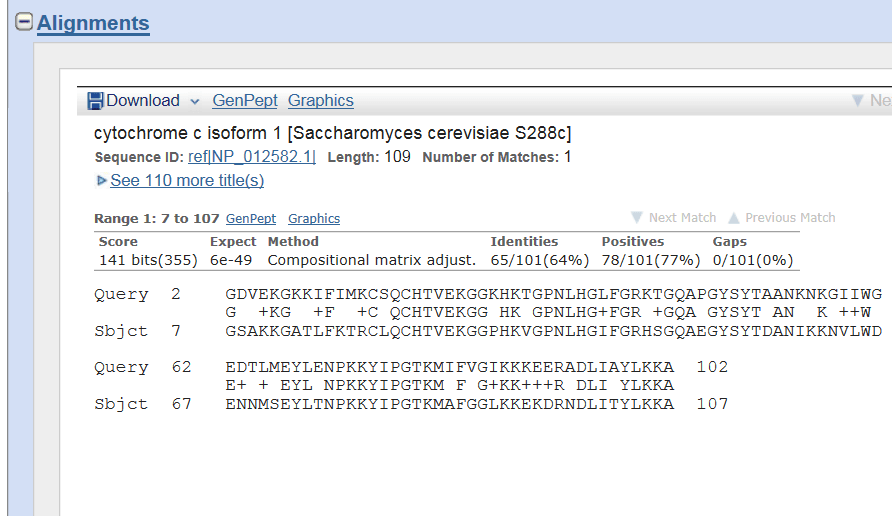Open the Alignments heading link

click(x=93, y=23)
